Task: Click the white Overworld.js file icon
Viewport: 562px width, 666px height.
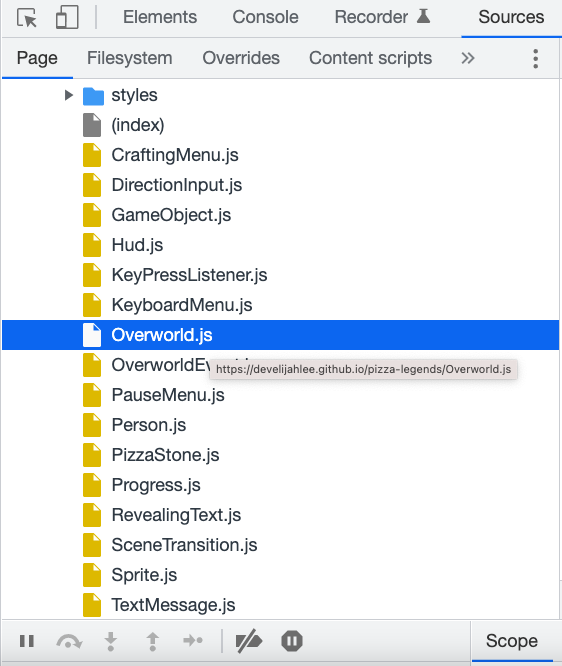Action: [x=92, y=335]
